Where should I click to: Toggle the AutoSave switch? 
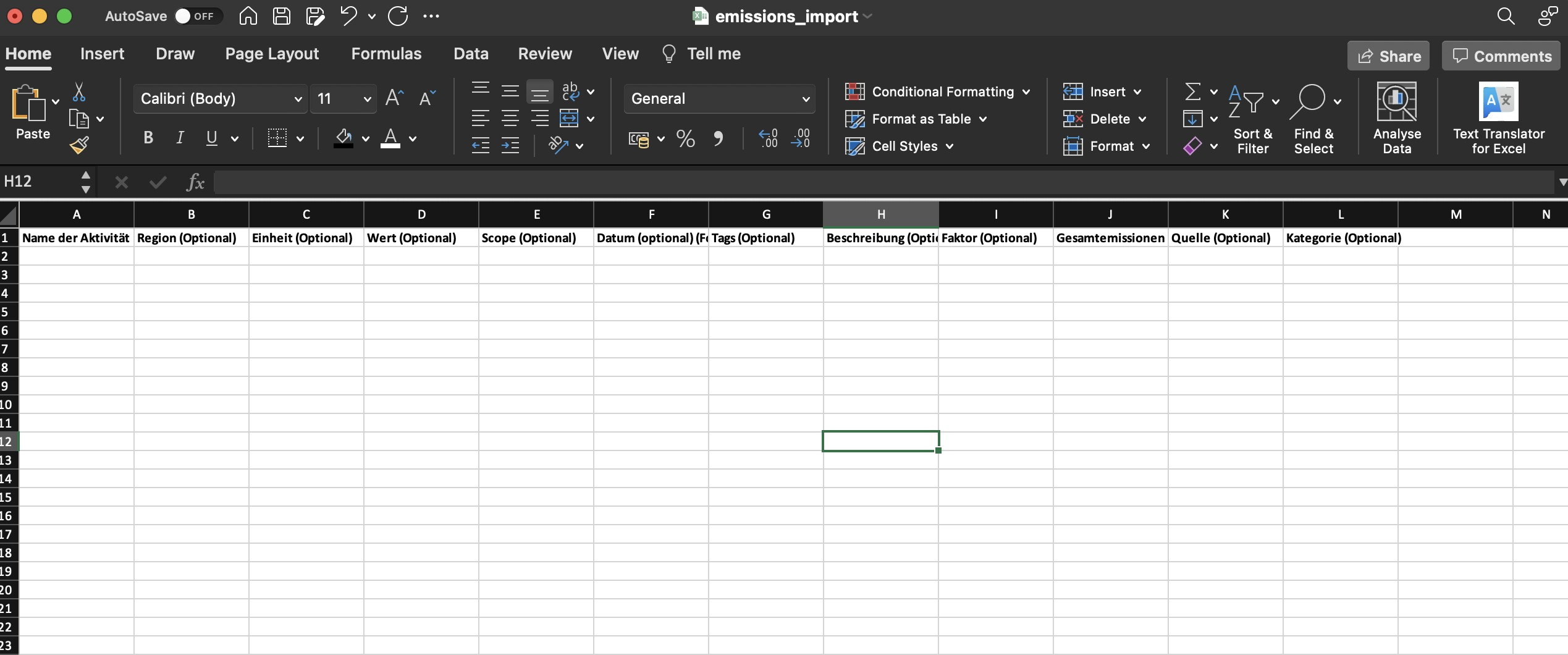(195, 16)
